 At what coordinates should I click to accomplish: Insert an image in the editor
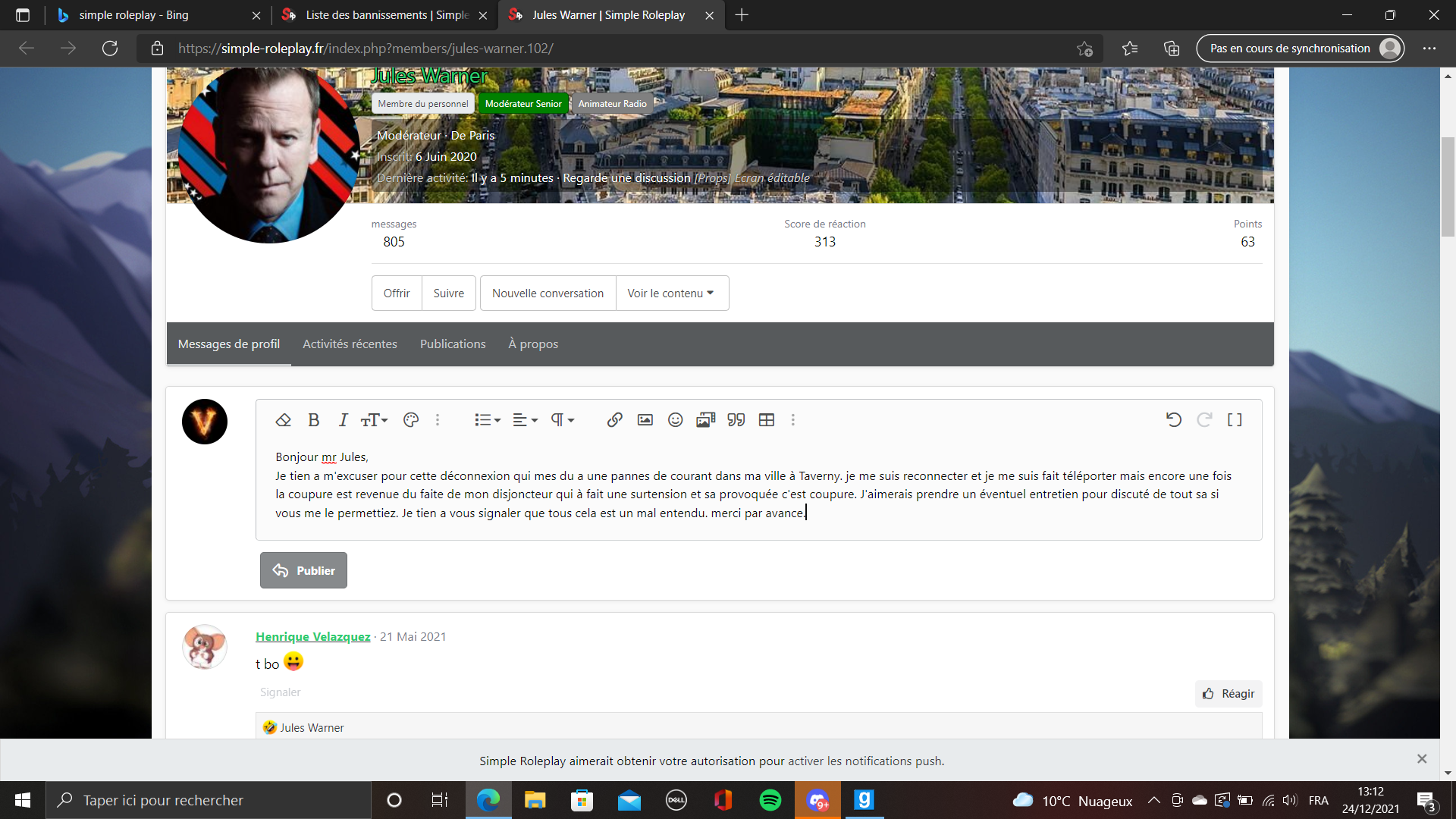[645, 419]
